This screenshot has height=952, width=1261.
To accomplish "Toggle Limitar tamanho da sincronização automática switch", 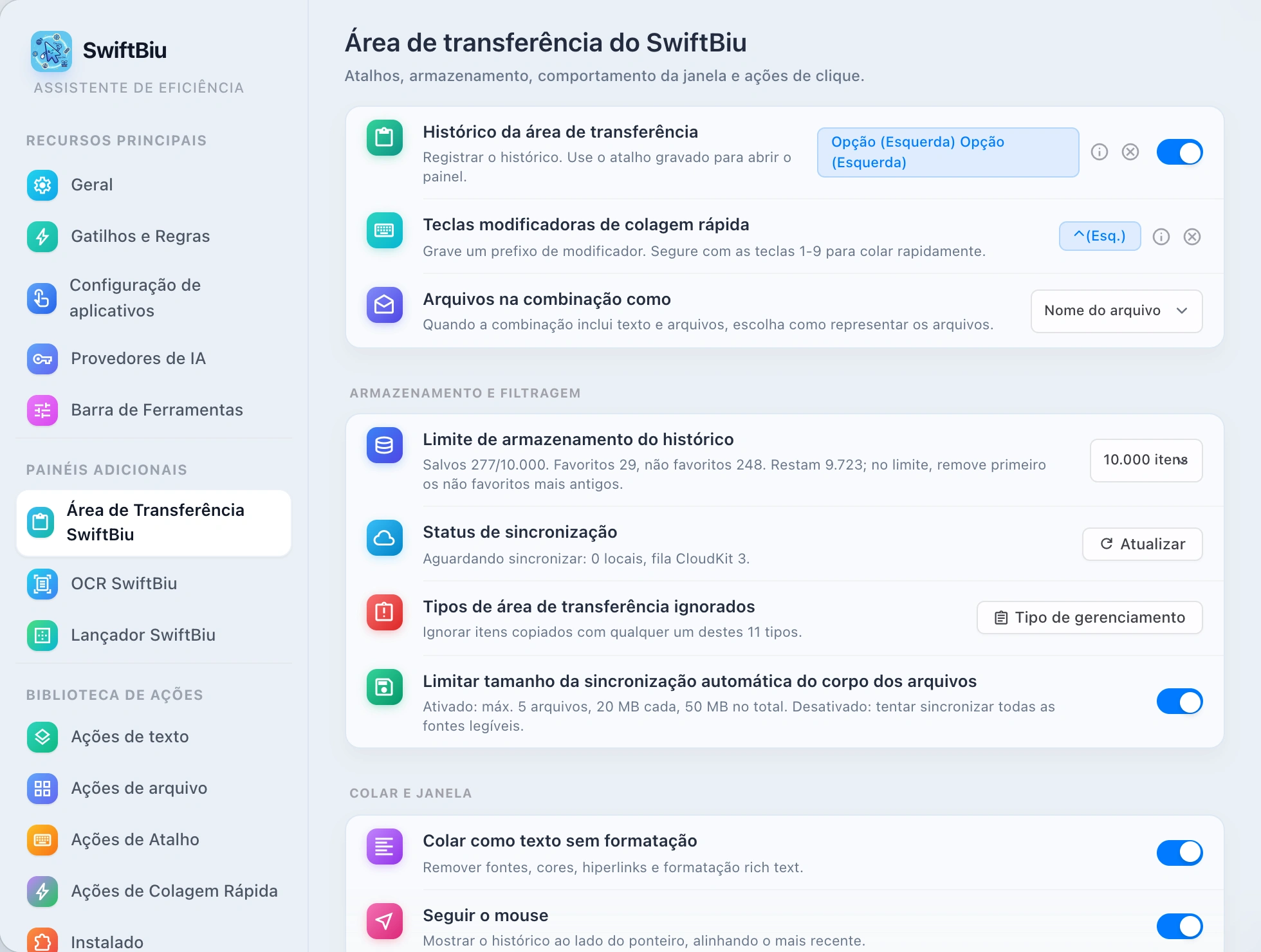I will point(1179,702).
